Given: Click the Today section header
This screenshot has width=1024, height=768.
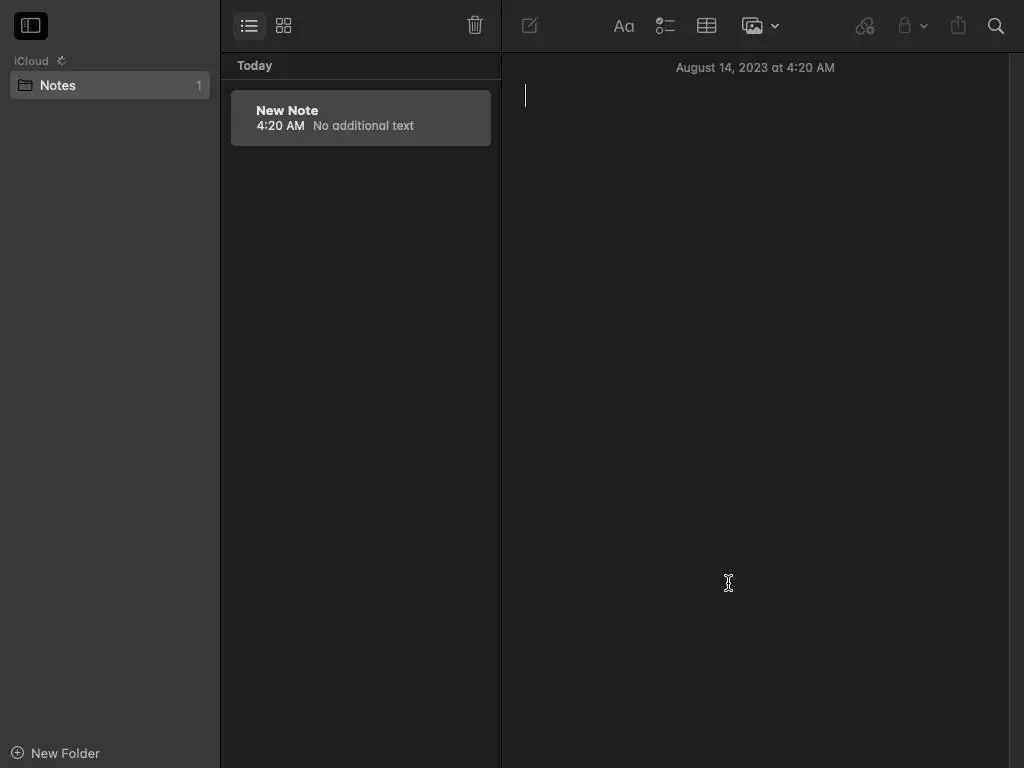Looking at the screenshot, I should pyautogui.click(x=255, y=65).
